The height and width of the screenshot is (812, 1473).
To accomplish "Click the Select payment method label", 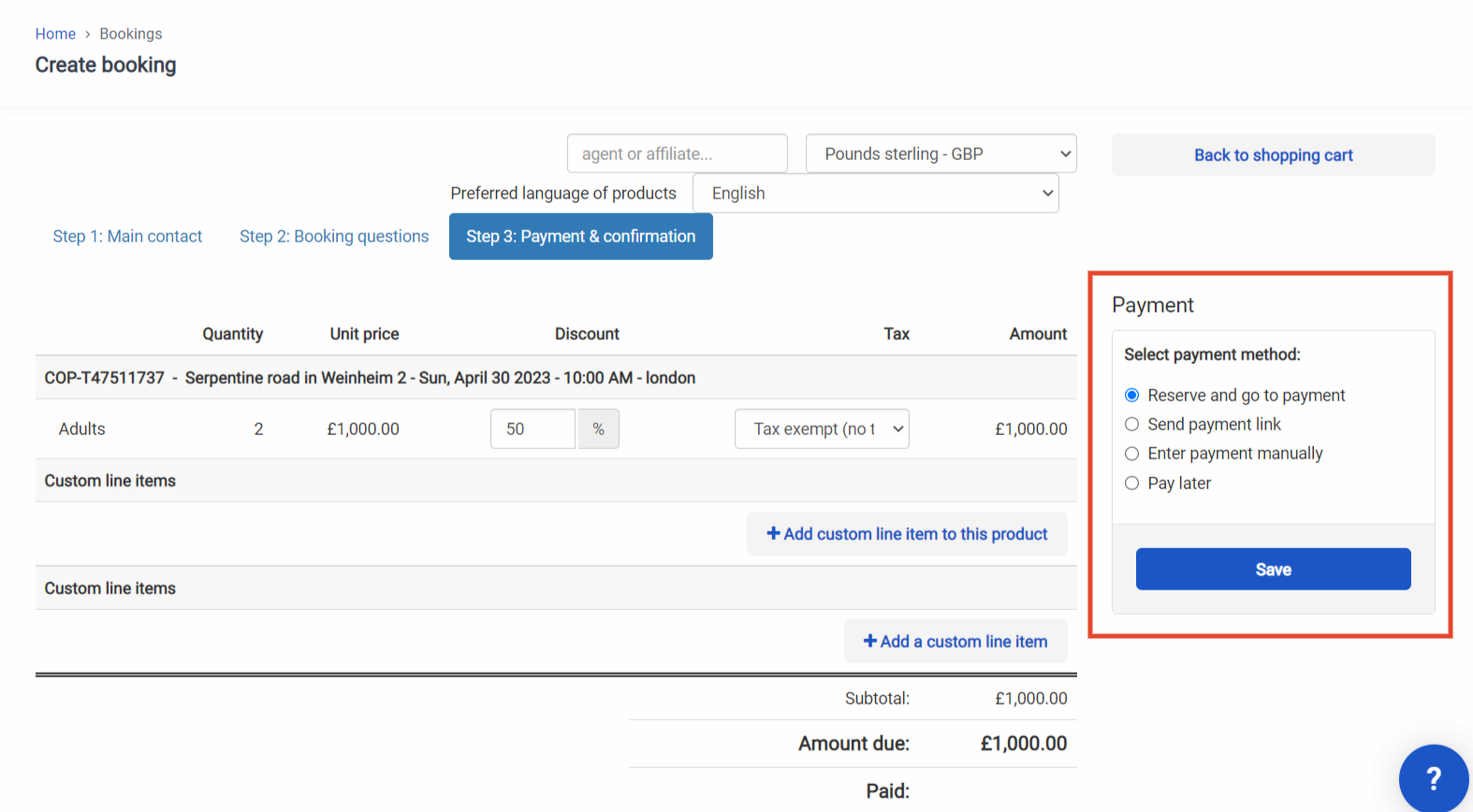I will (x=1212, y=355).
